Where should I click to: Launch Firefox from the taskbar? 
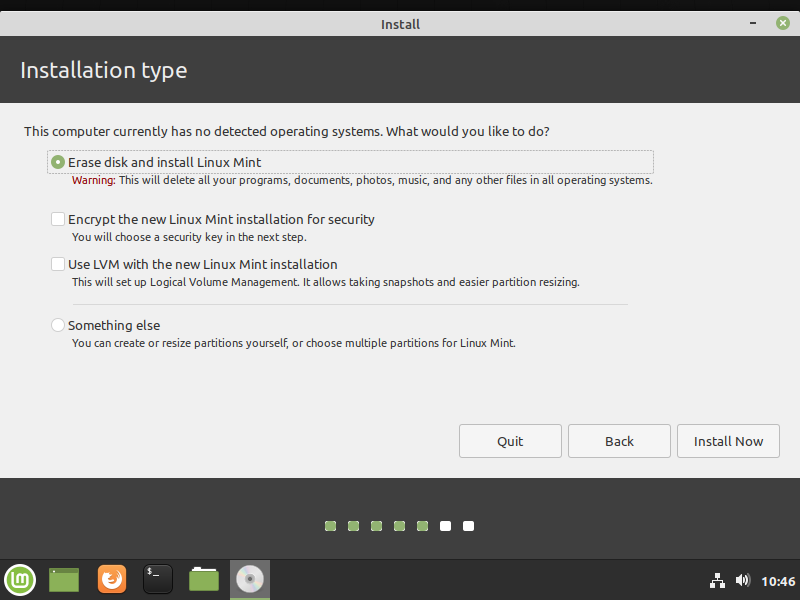pyautogui.click(x=112, y=580)
